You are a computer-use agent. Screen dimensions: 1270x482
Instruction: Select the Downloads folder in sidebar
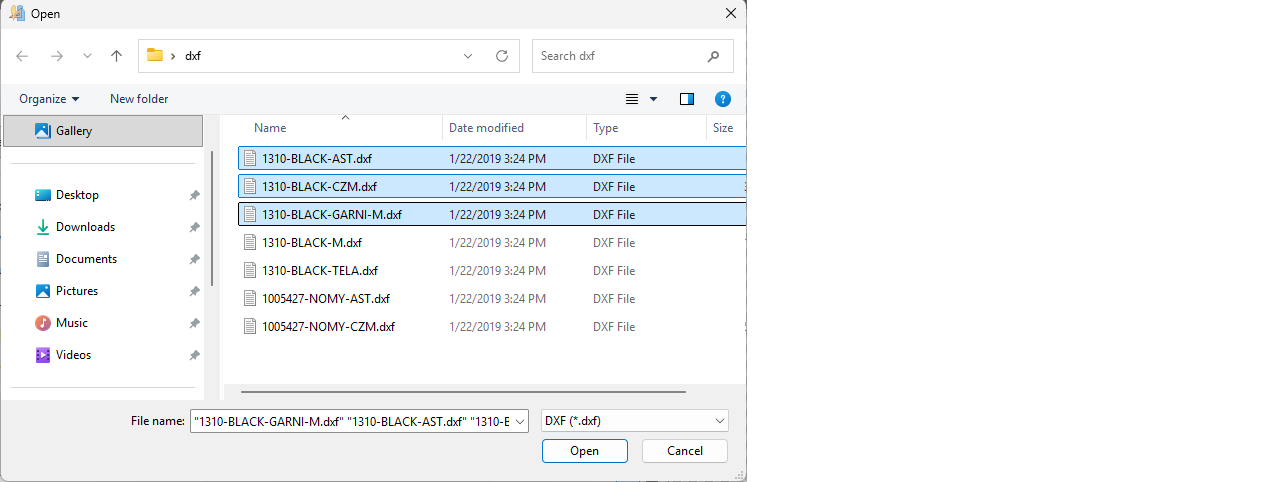[x=85, y=227]
